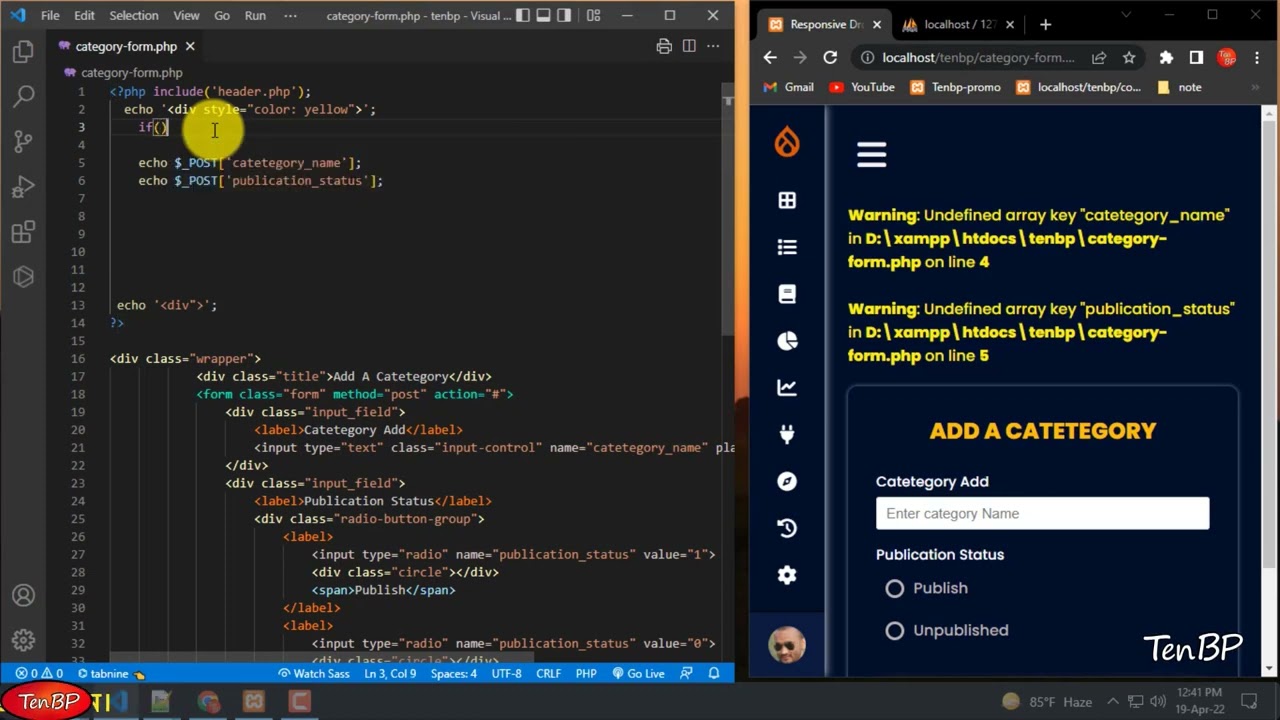The height and width of the screenshot is (720, 1280).
Task: Open the Run menu
Action: 255,16
